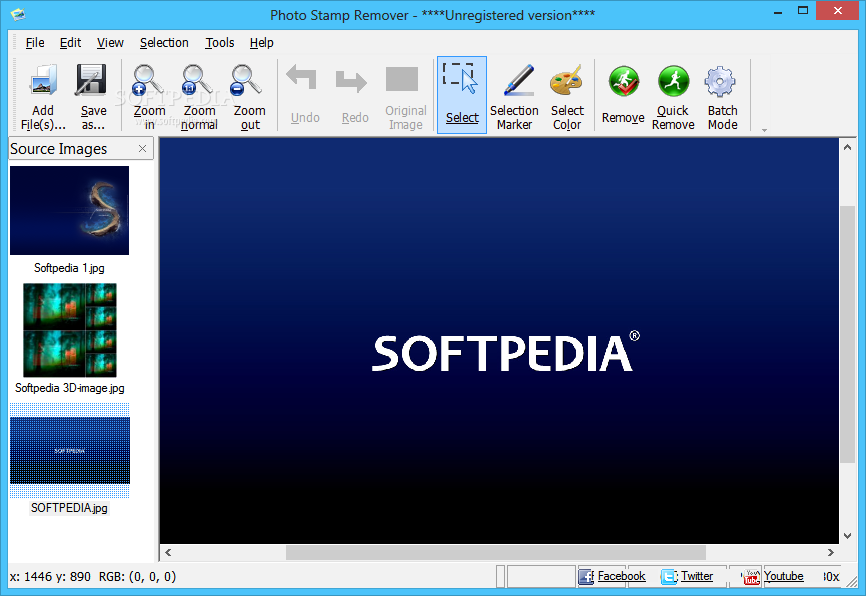Click the vertical scrollbar up arrow

coord(847,147)
